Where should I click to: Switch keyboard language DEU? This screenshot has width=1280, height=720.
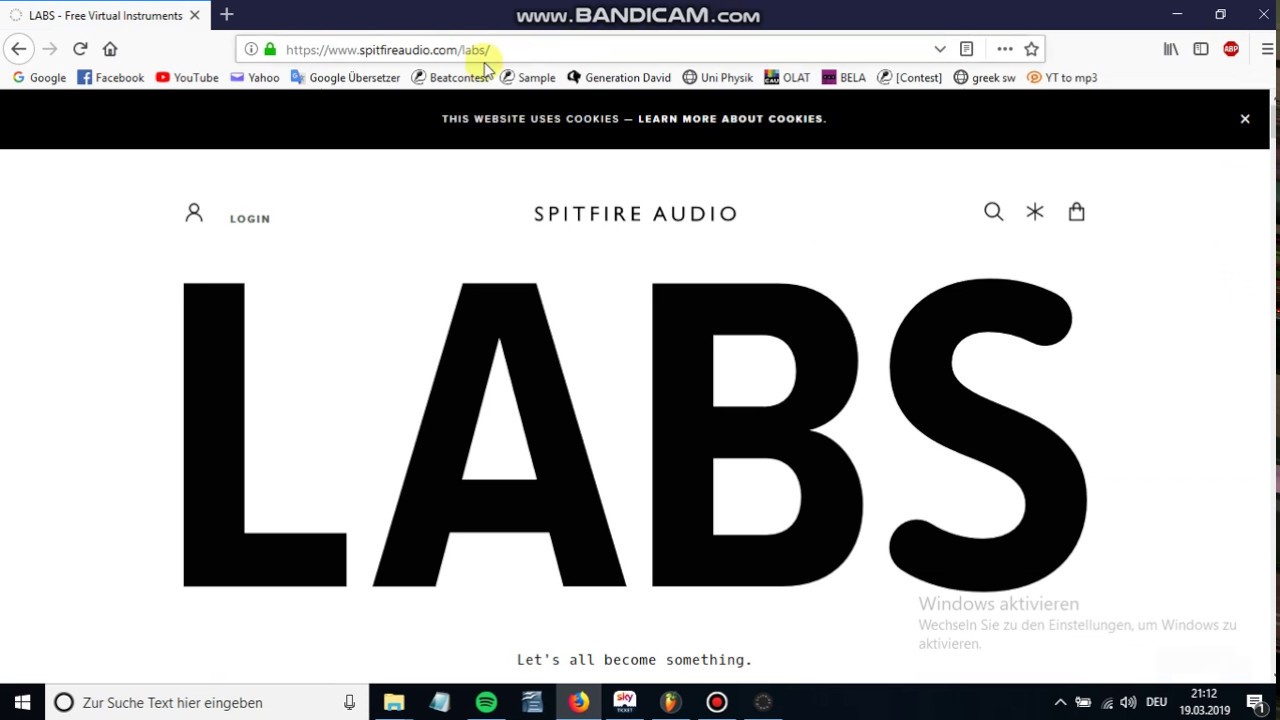click(1156, 702)
